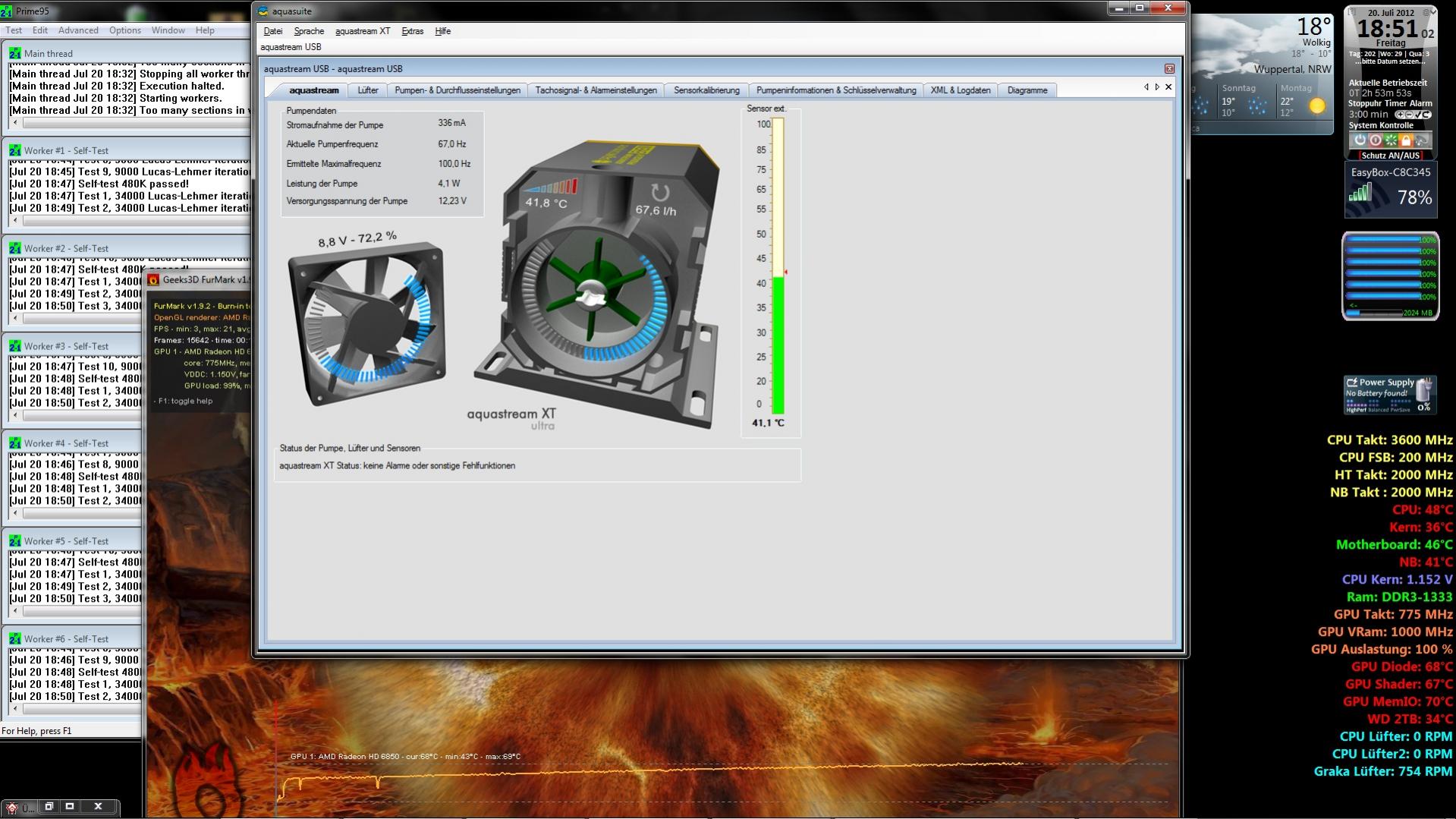Click the tab strip right arrow
This screenshot has height=819, width=1456.
[1157, 87]
